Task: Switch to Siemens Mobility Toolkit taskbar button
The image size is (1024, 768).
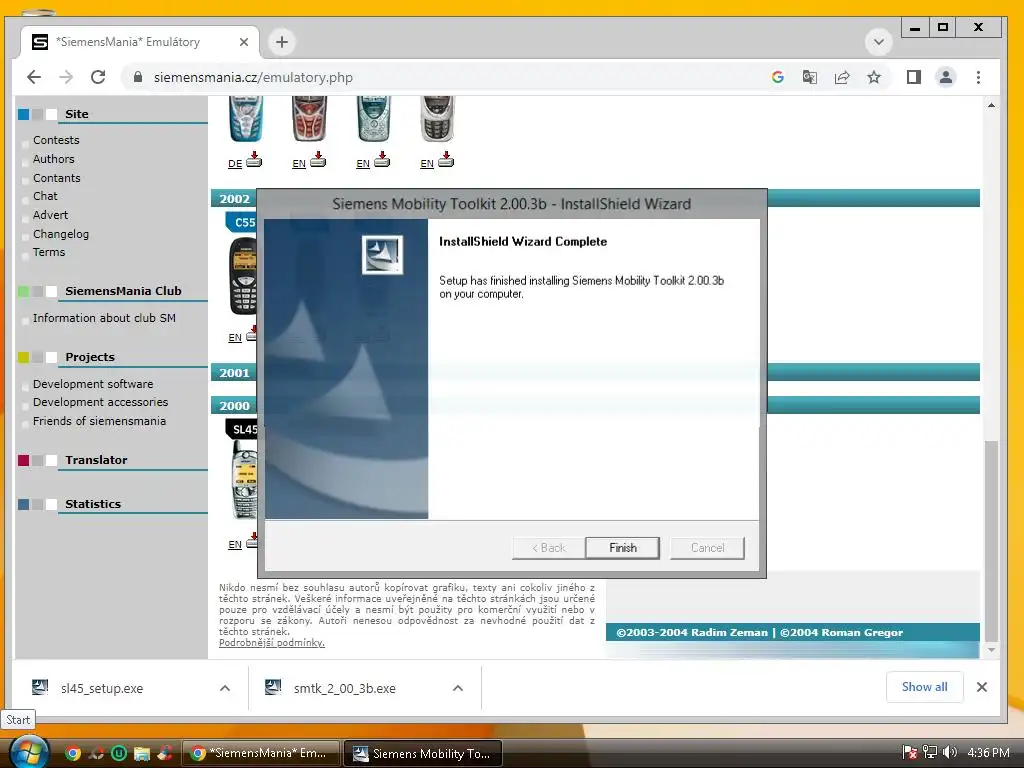Action: 423,753
